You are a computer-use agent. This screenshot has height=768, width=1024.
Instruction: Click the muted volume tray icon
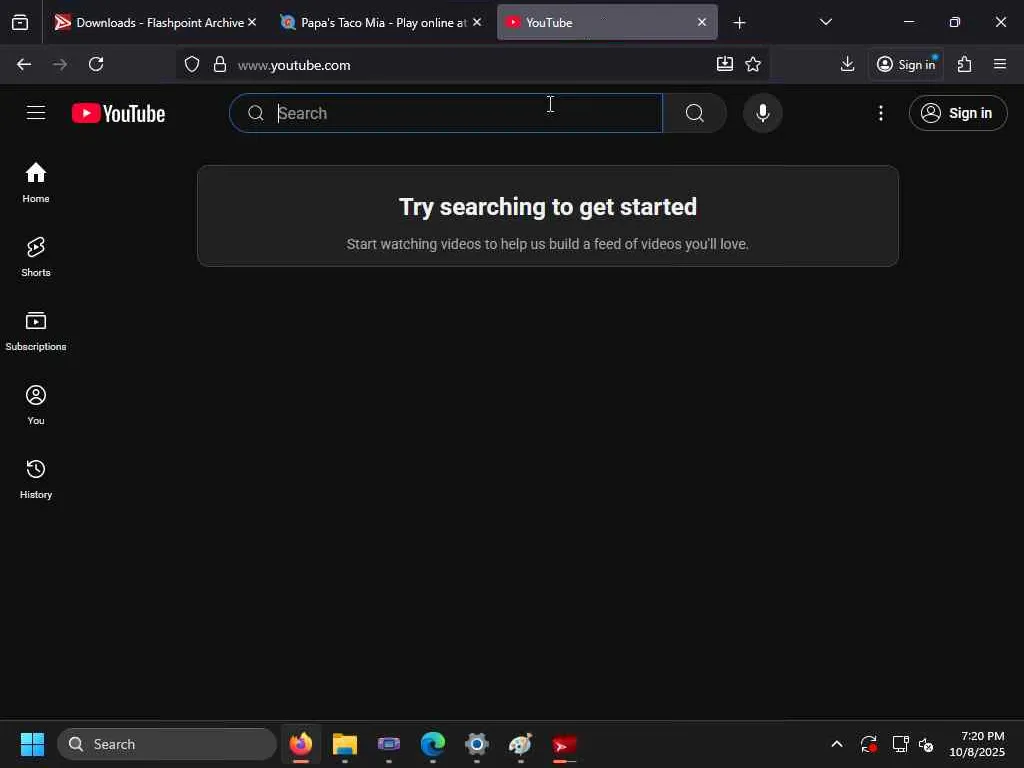pyautogui.click(x=926, y=744)
